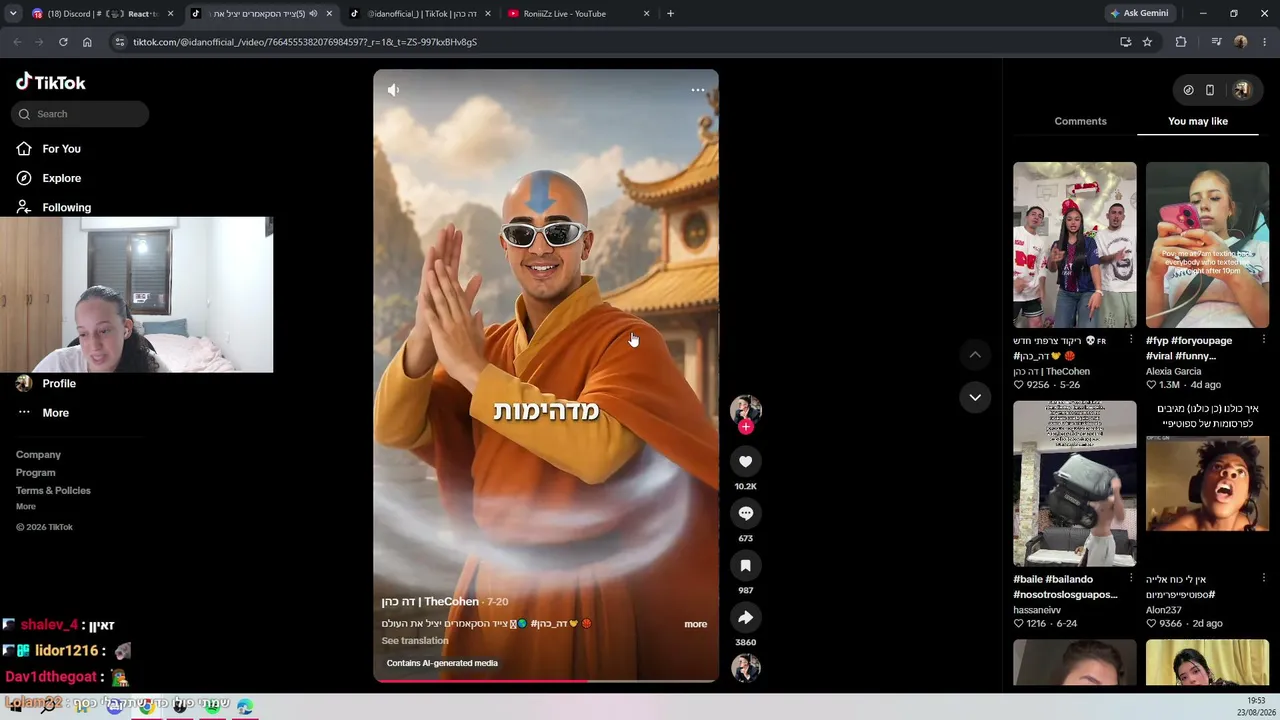The width and height of the screenshot is (1280, 720).
Task: Open the media control toolbar icon
Action: coord(1216,42)
